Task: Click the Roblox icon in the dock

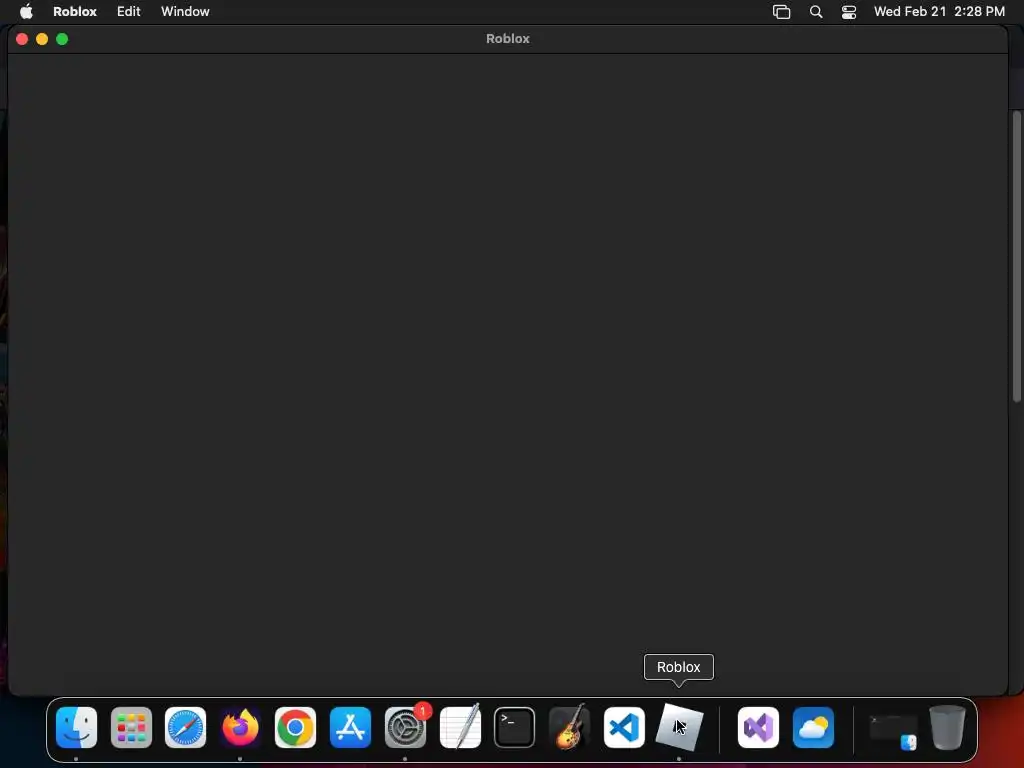Action: pos(679,727)
